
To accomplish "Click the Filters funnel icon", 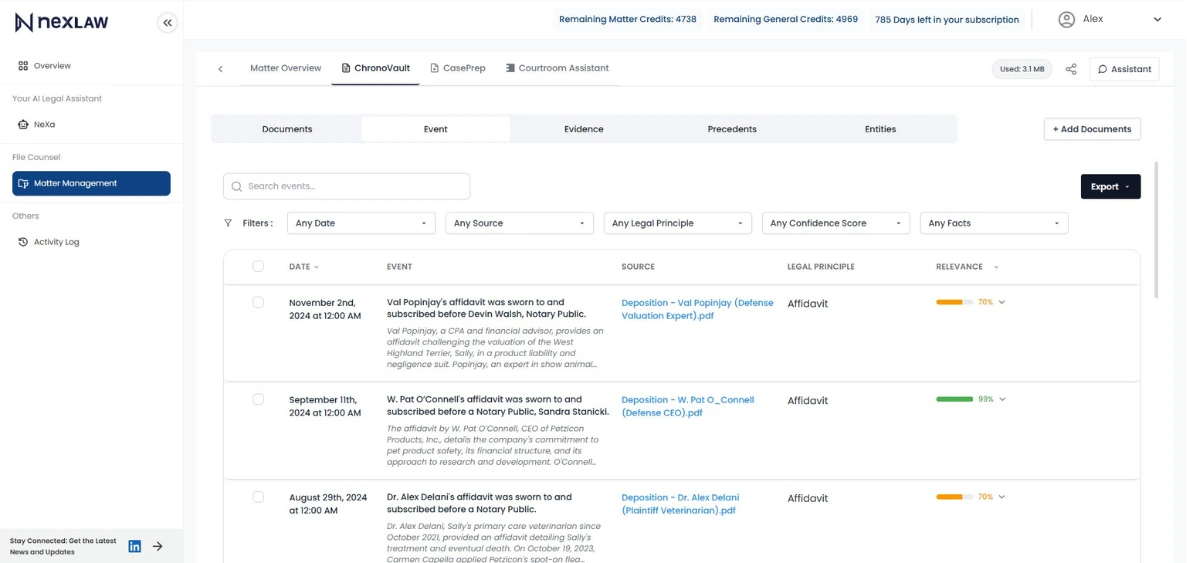I will coord(228,223).
